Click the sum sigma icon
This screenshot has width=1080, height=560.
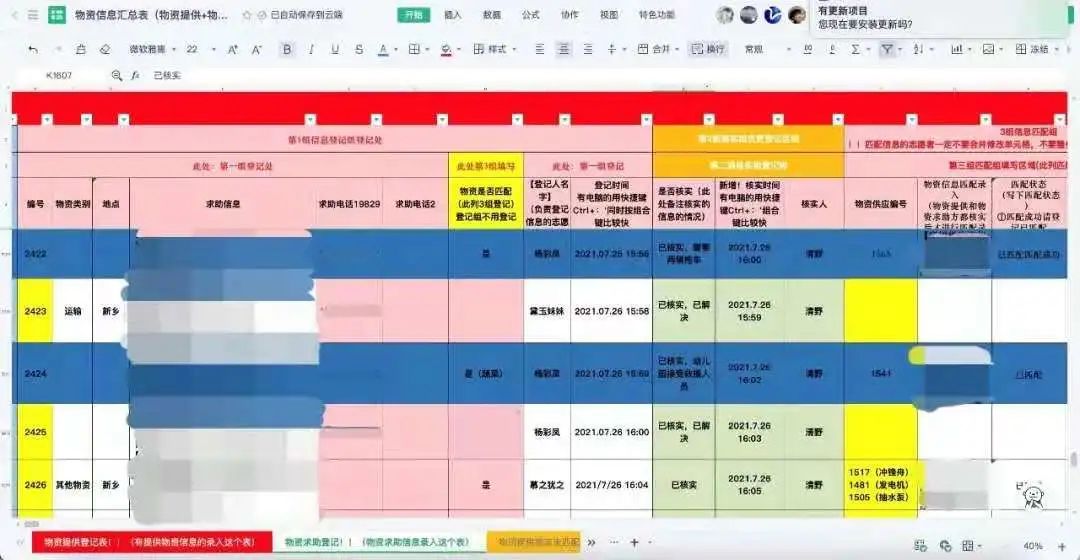tap(855, 50)
